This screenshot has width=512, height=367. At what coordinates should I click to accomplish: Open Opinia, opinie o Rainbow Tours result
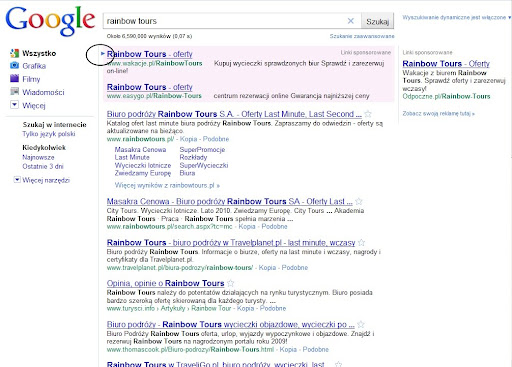[x=165, y=283]
